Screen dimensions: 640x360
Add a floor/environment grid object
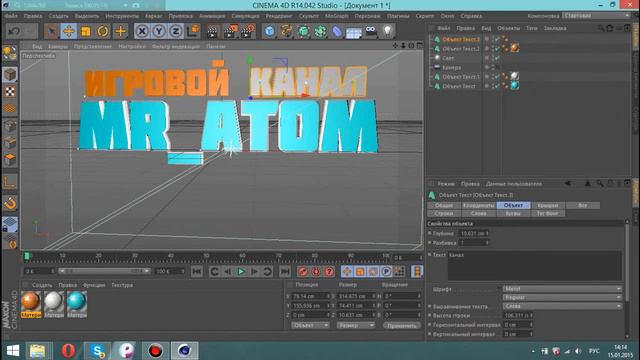pyautogui.click(x=353, y=32)
